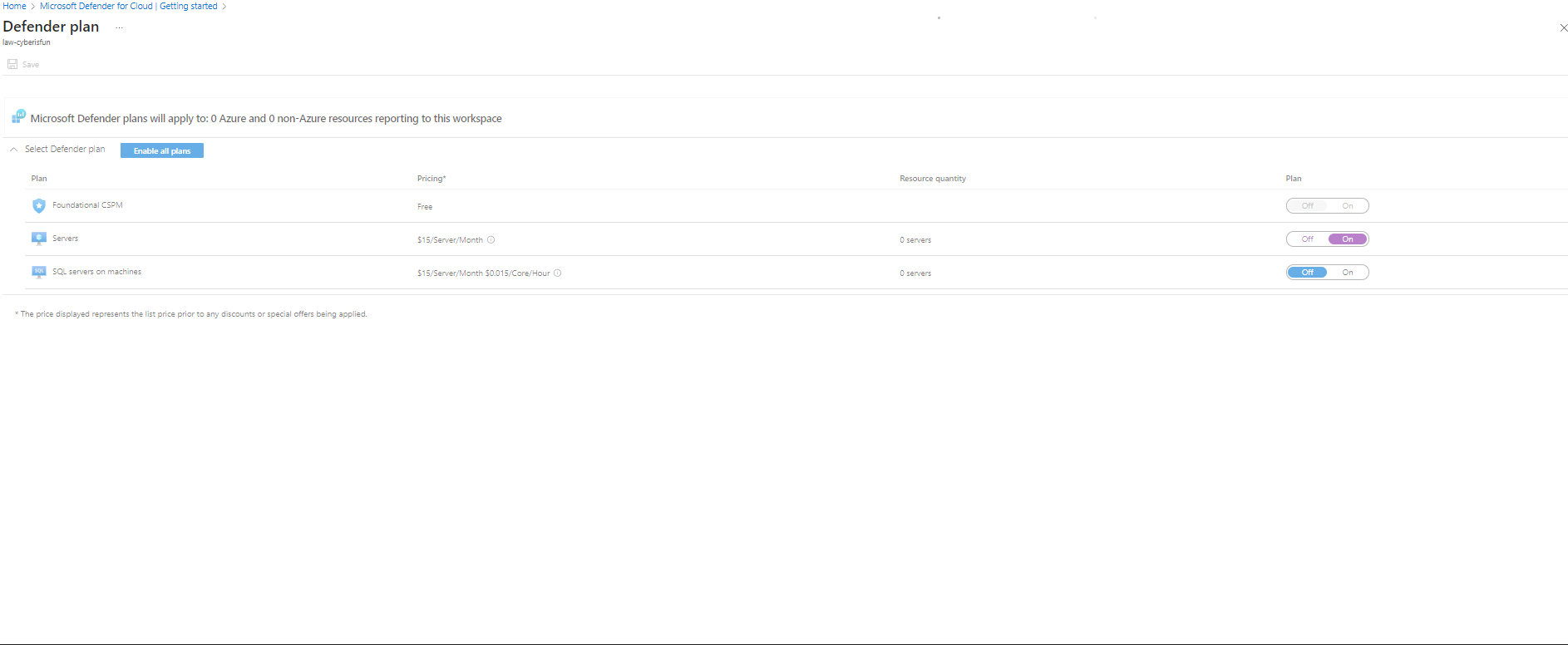The height and width of the screenshot is (645, 1568).
Task: Click the 0 servers value in SQL servers row
Action: (x=915, y=273)
